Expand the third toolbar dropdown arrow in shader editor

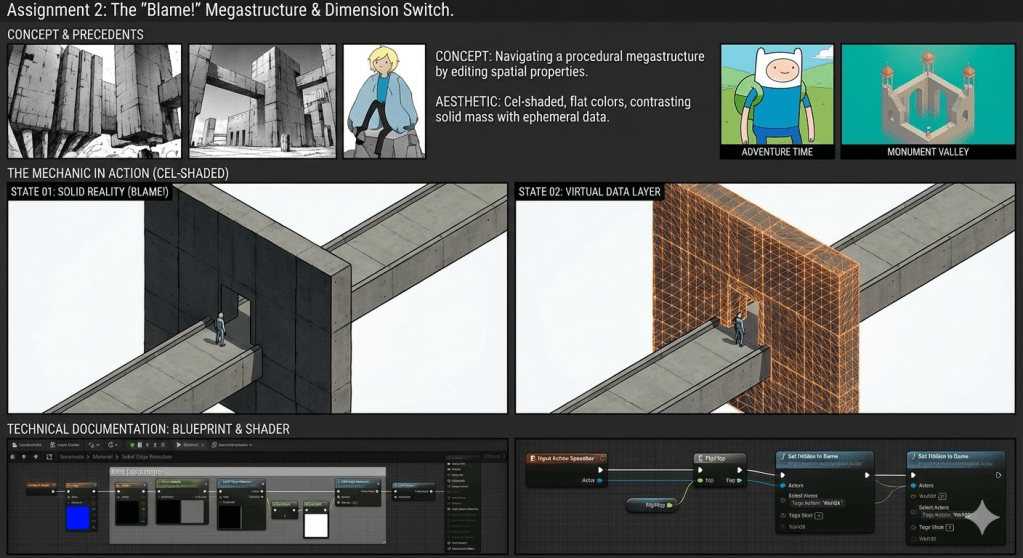[x=98, y=444]
